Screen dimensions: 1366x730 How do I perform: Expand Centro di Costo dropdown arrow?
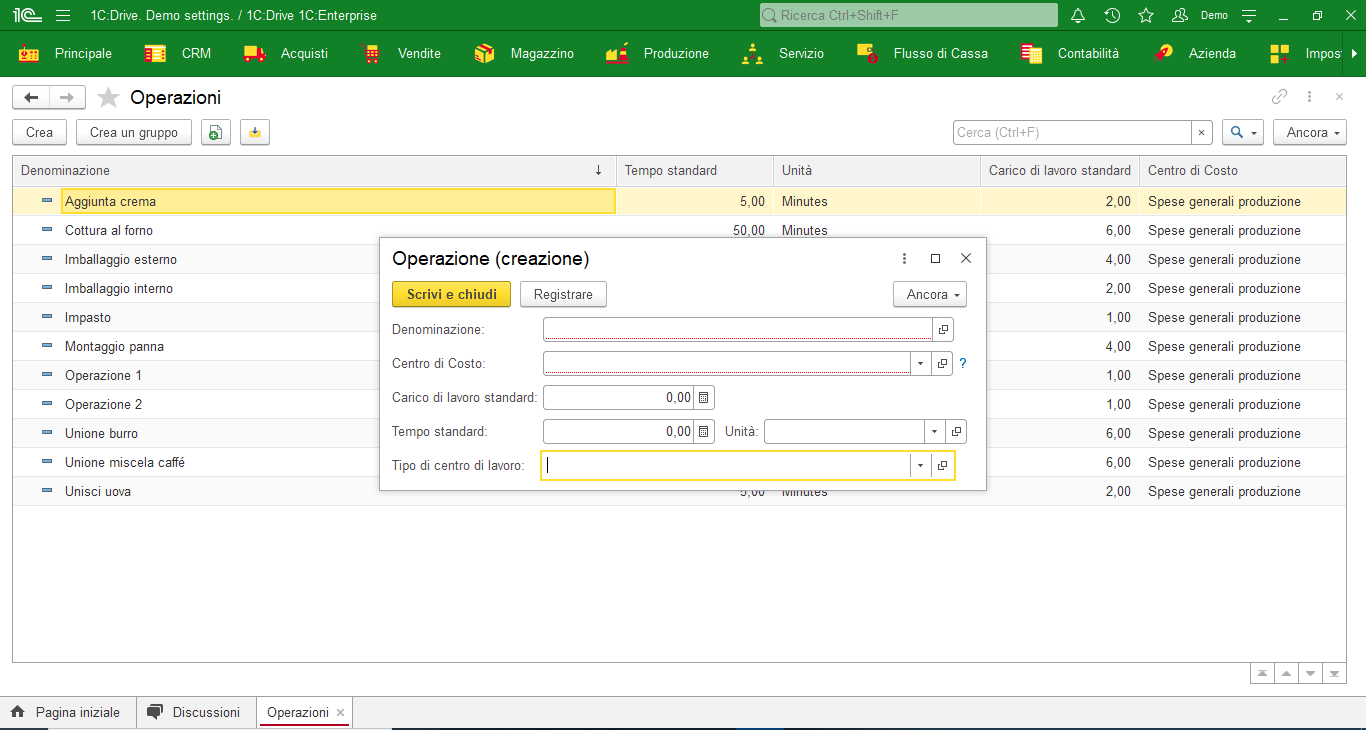tap(920, 363)
